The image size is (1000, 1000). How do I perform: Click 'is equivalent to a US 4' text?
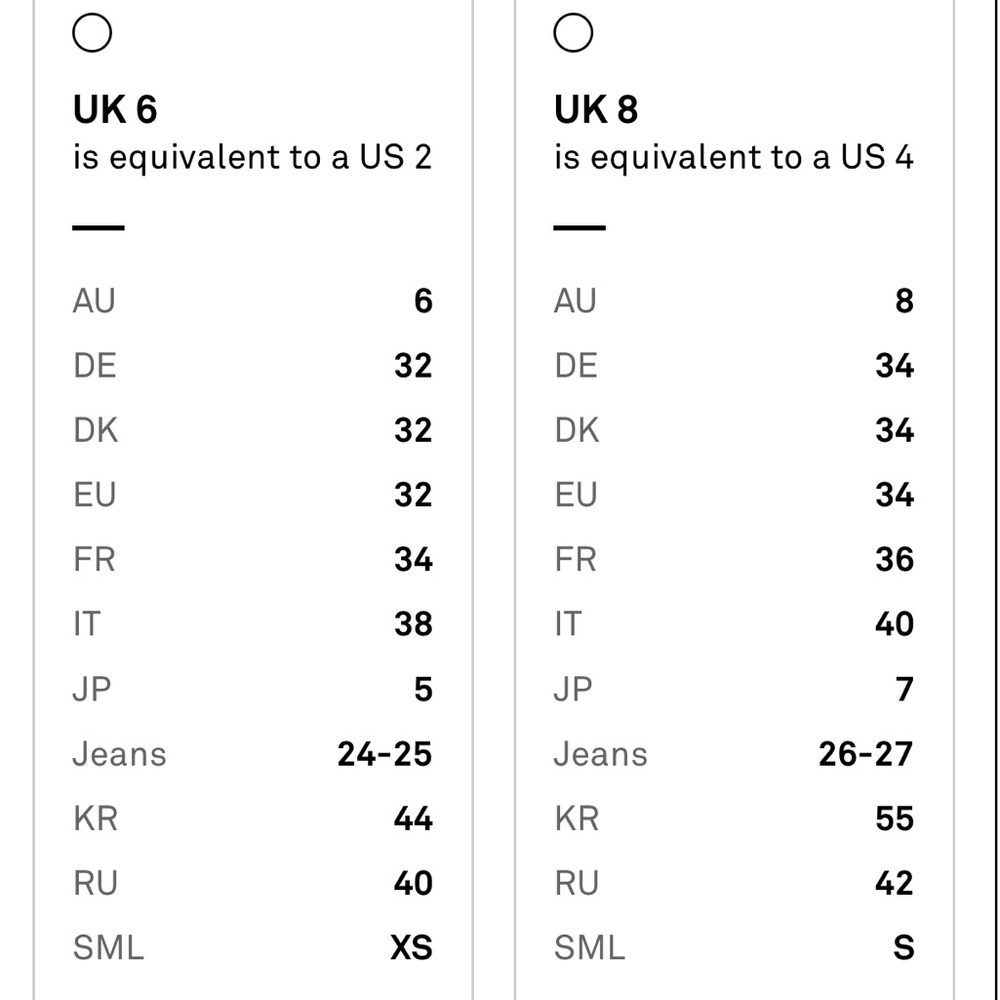click(x=733, y=158)
